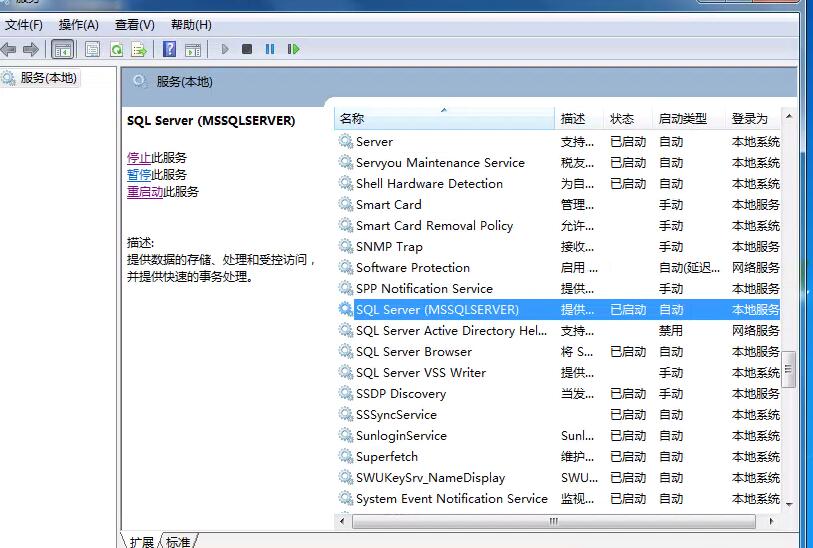Toggle the show/hide console tree icon
Image resolution: width=813 pixels, height=548 pixels.
(63, 50)
